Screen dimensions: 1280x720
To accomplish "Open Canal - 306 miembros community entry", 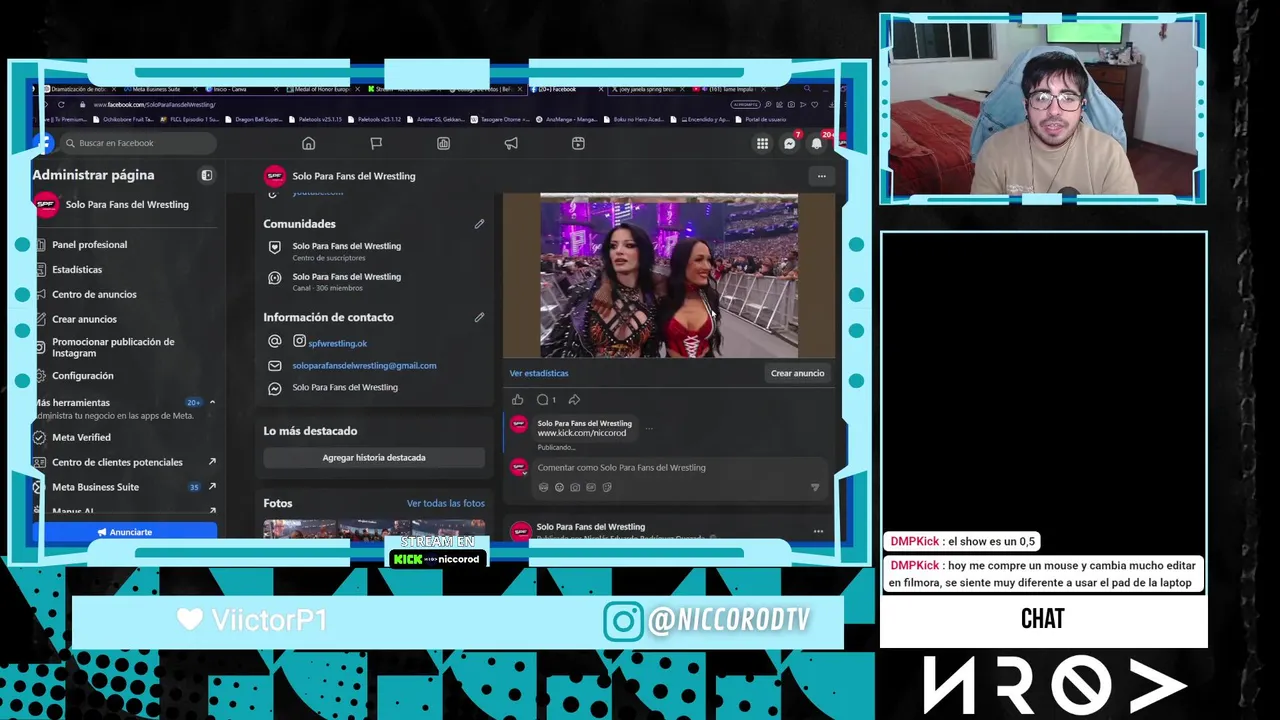I will (346, 282).
